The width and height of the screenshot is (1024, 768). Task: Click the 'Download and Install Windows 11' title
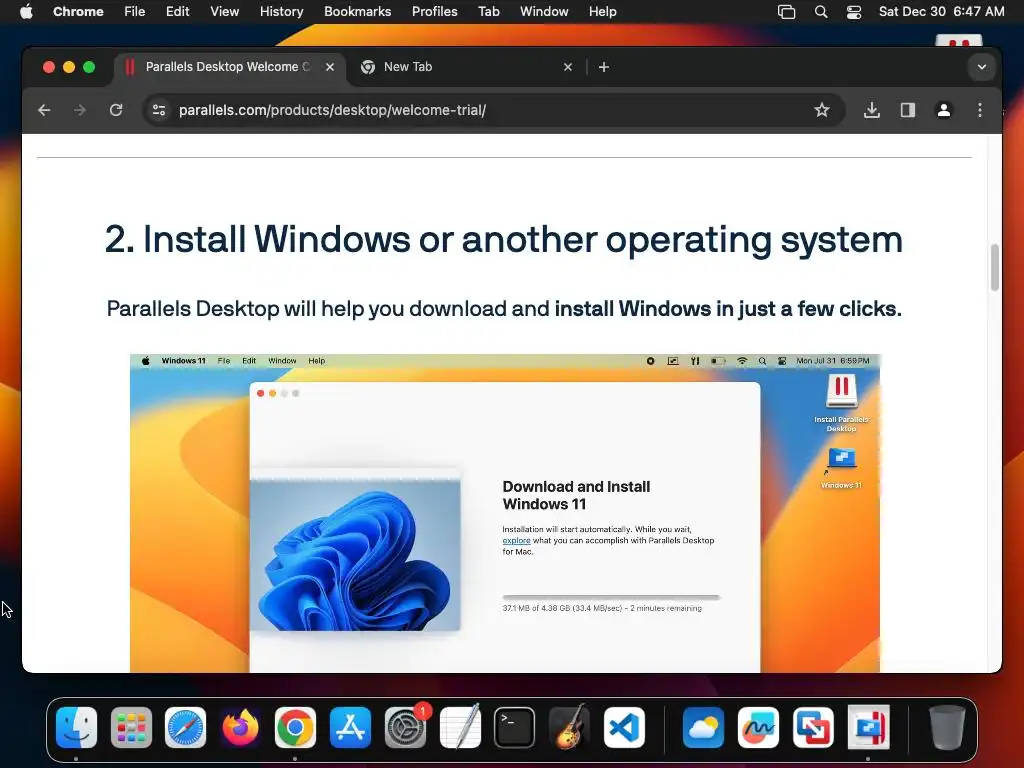576,495
